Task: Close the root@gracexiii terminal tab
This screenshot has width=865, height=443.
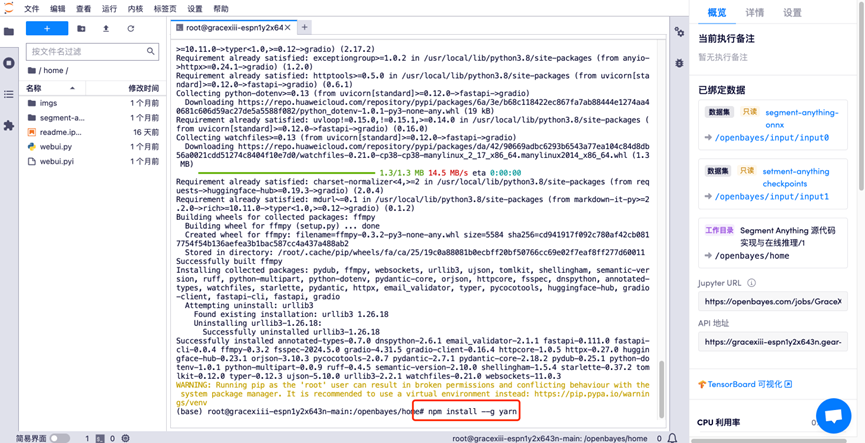Action: point(287,28)
